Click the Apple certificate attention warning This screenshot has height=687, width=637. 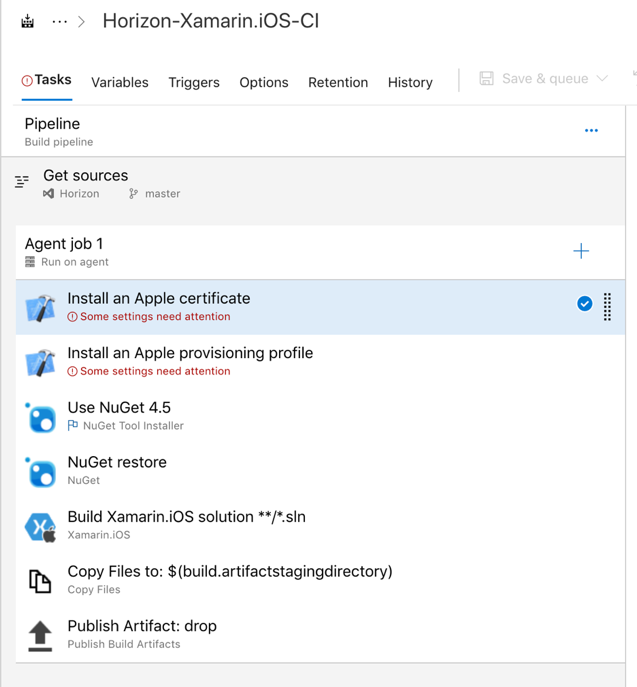pyautogui.click(x=149, y=316)
